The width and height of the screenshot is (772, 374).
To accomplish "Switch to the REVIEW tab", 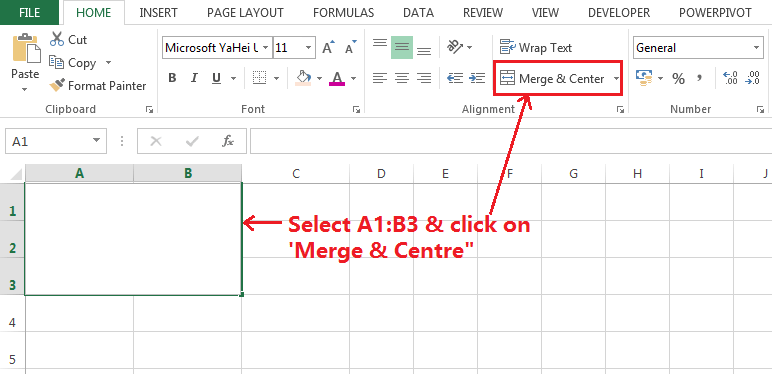I will tap(483, 12).
